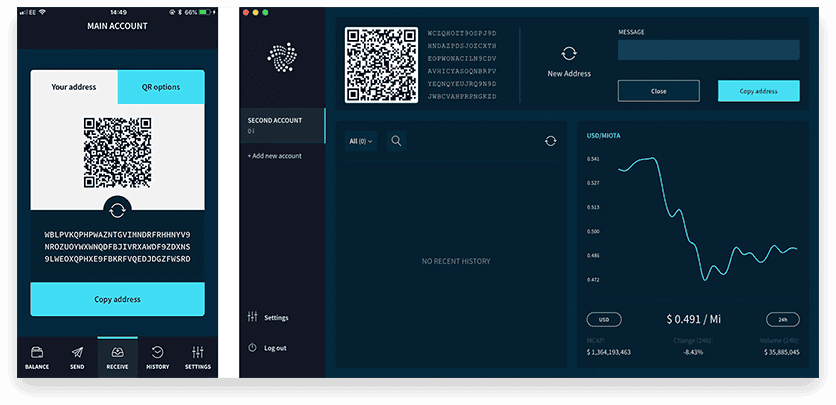This screenshot has height=405, width=836.
Task: Open the Balance tab in mobile wallet
Action: pos(37,358)
